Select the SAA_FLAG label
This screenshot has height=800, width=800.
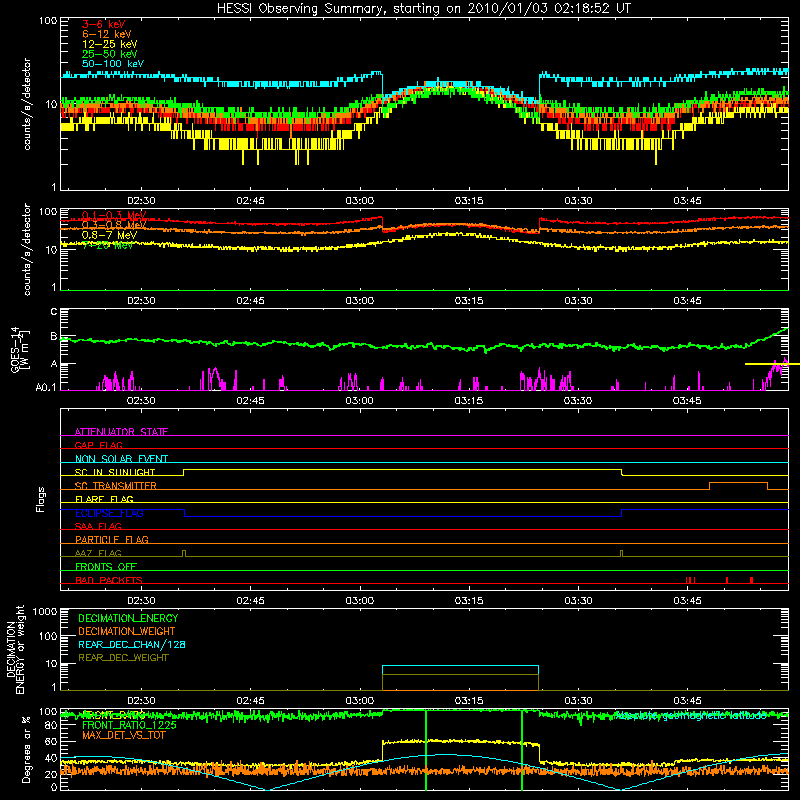pyautogui.click(x=98, y=526)
